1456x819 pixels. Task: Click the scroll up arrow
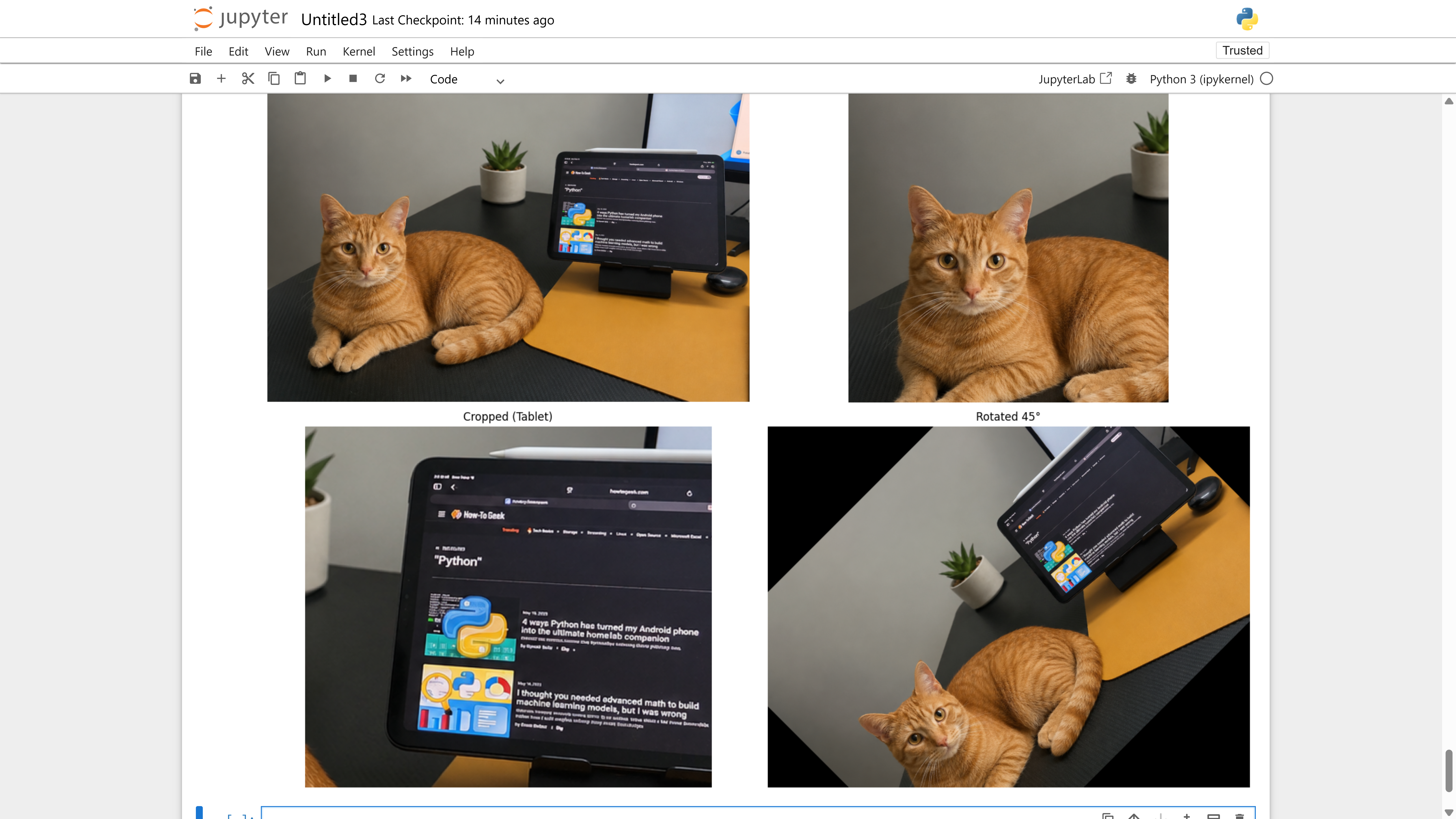[x=1449, y=101]
